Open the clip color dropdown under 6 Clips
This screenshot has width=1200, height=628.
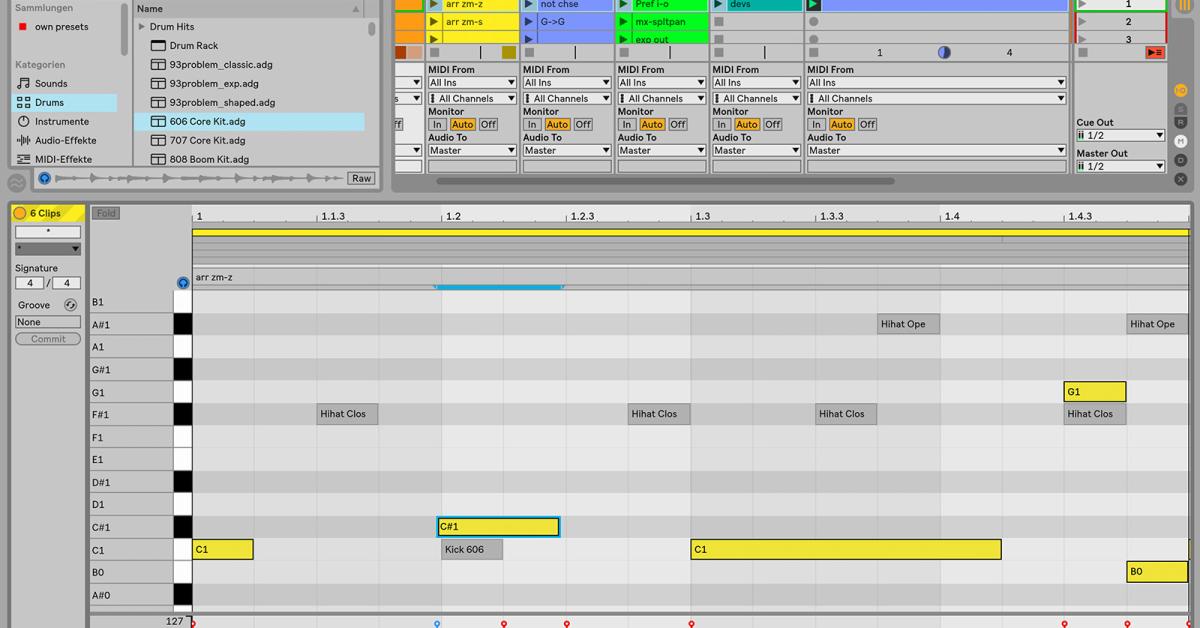coord(48,249)
